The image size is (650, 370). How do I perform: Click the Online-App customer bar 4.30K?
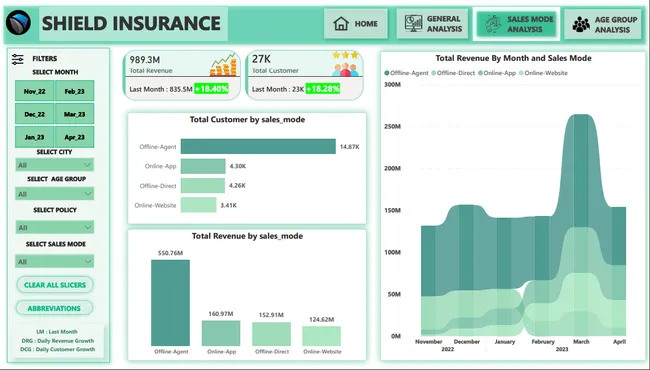coord(203,166)
